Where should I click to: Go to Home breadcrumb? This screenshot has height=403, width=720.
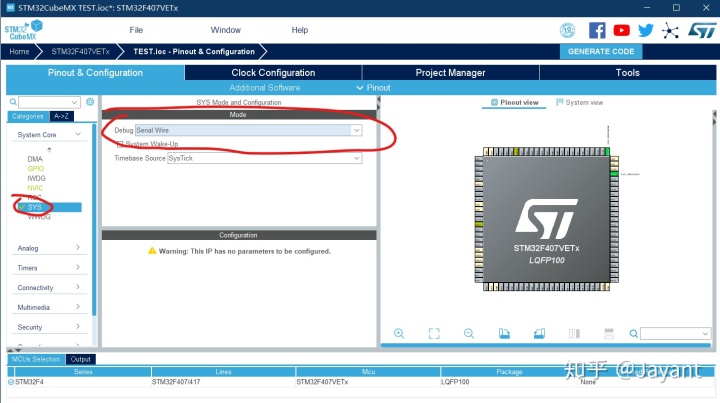pyautogui.click(x=19, y=51)
